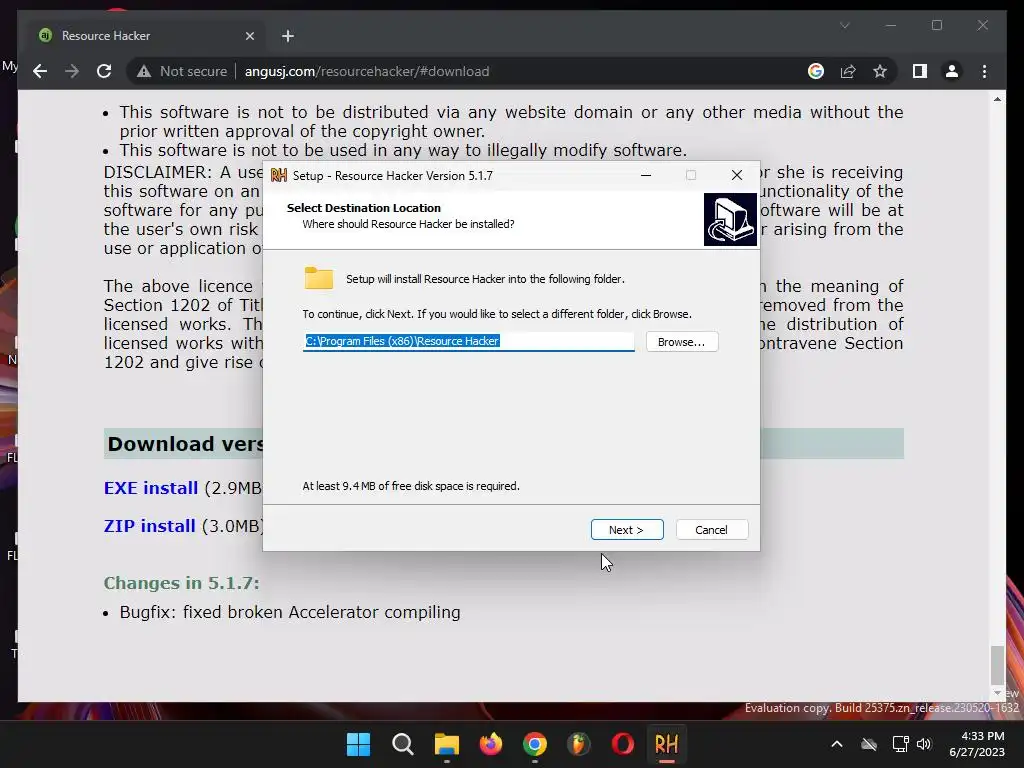Image resolution: width=1024 pixels, height=768 pixels.
Task: Open File Explorer from taskbar
Action: pos(447,744)
